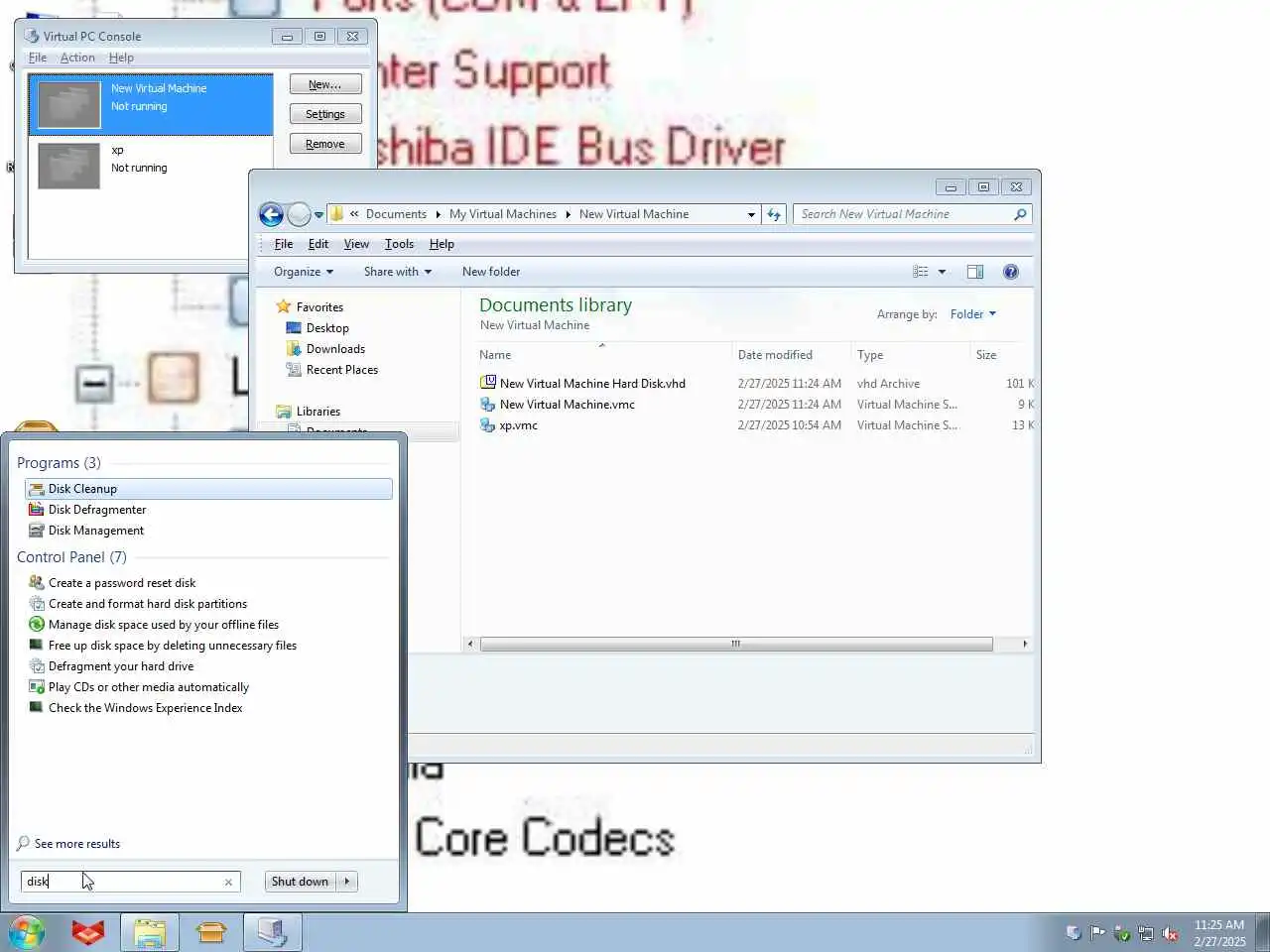Image resolution: width=1270 pixels, height=952 pixels.
Task: Click My Virtual Machines breadcrumb
Action: point(503,214)
